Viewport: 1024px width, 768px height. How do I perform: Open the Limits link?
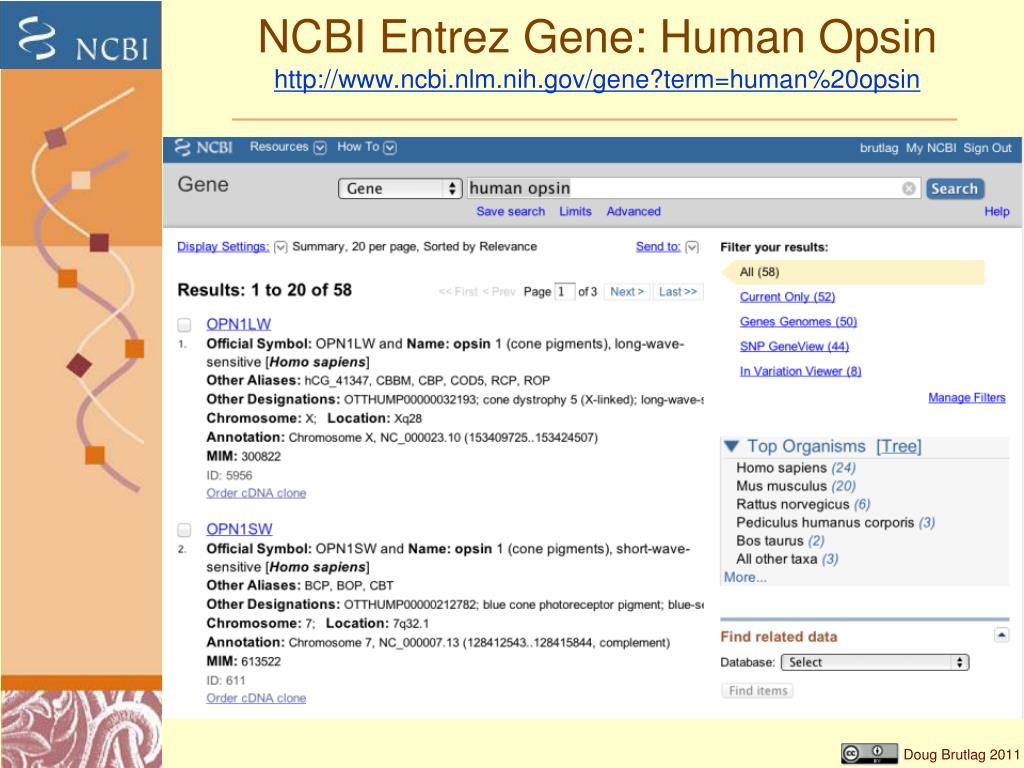pos(575,212)
